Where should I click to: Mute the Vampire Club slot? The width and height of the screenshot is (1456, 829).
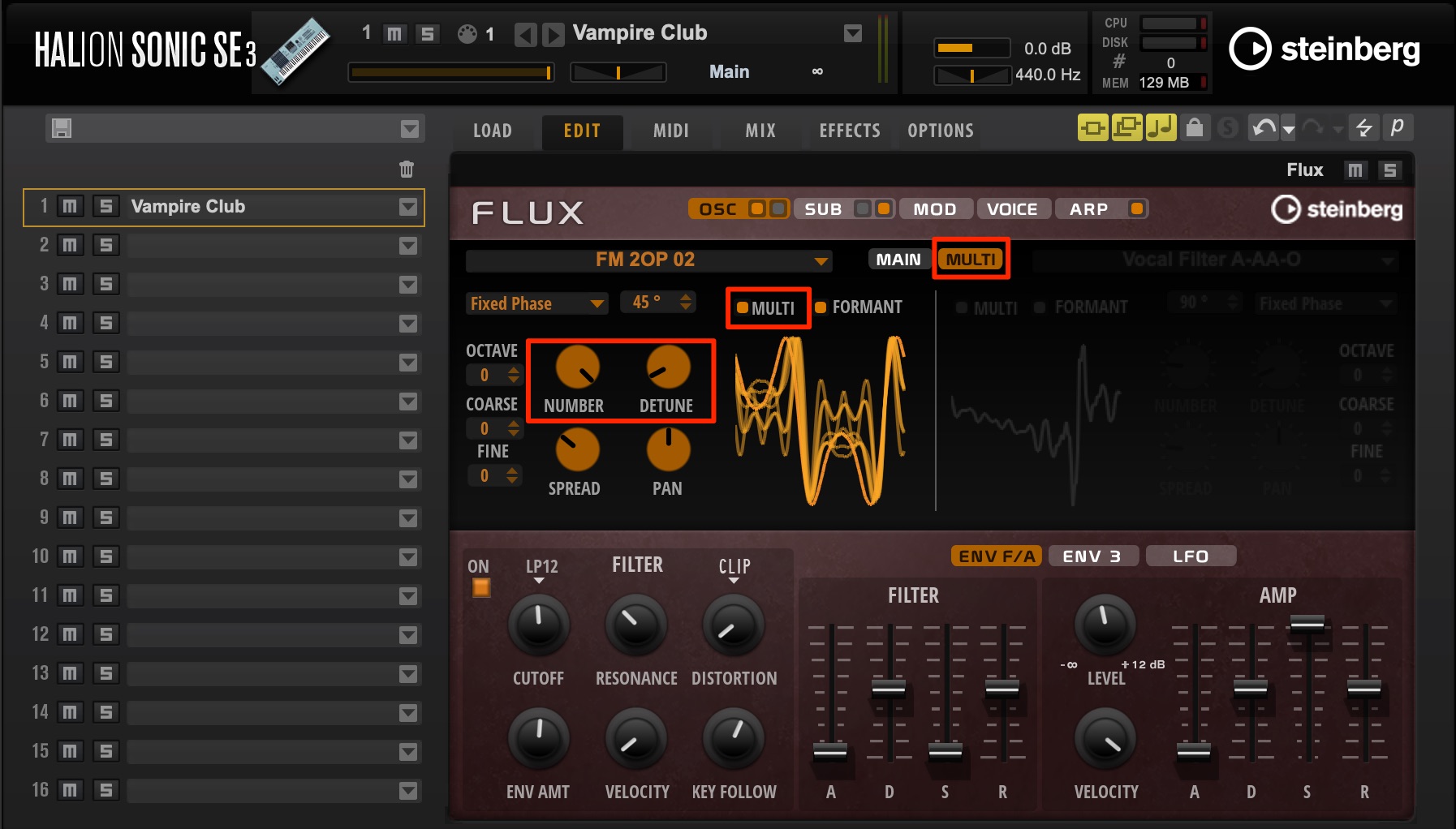(71, 206)
